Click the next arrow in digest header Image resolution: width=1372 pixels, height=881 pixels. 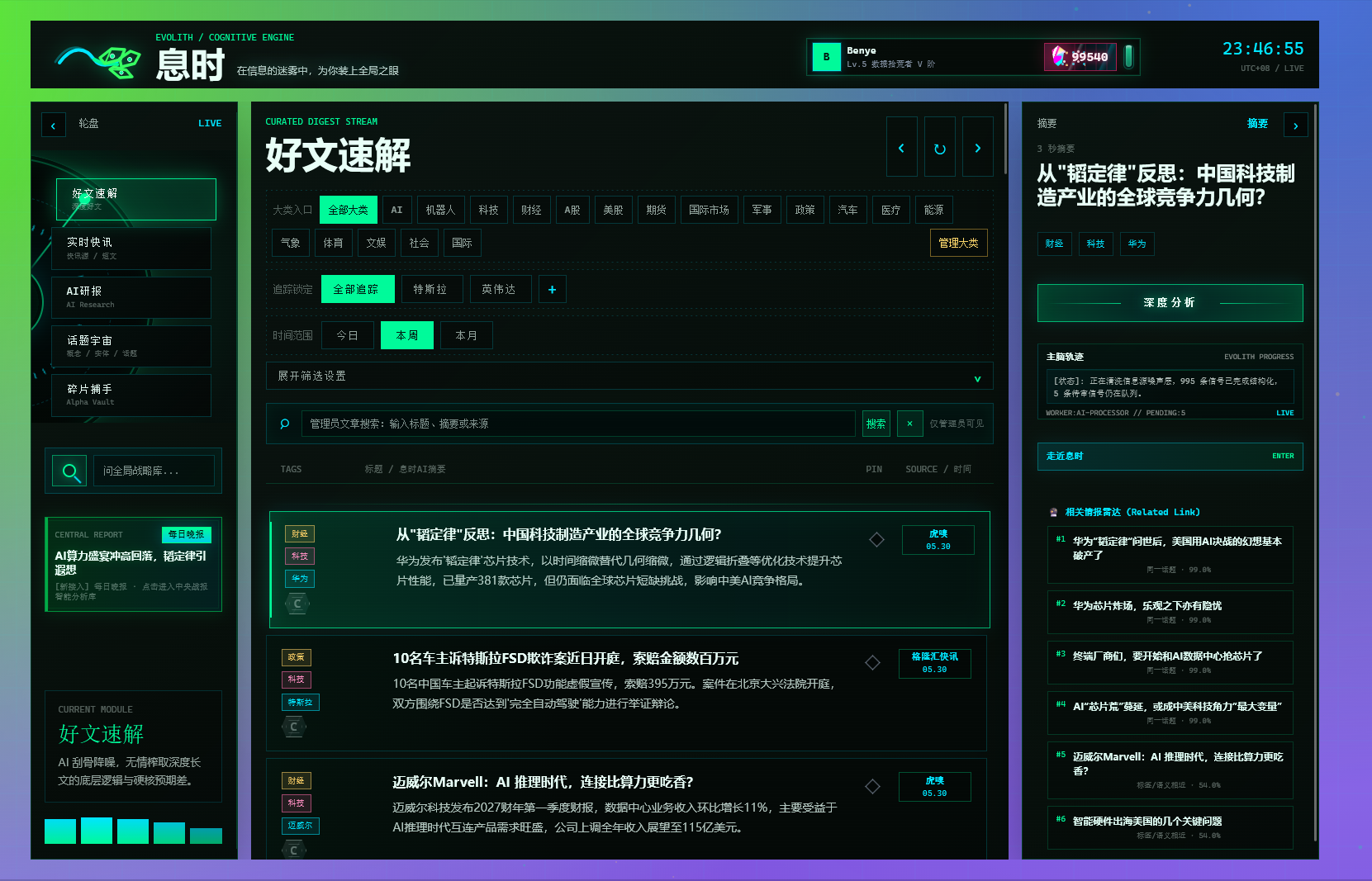[x=978, y=147]
